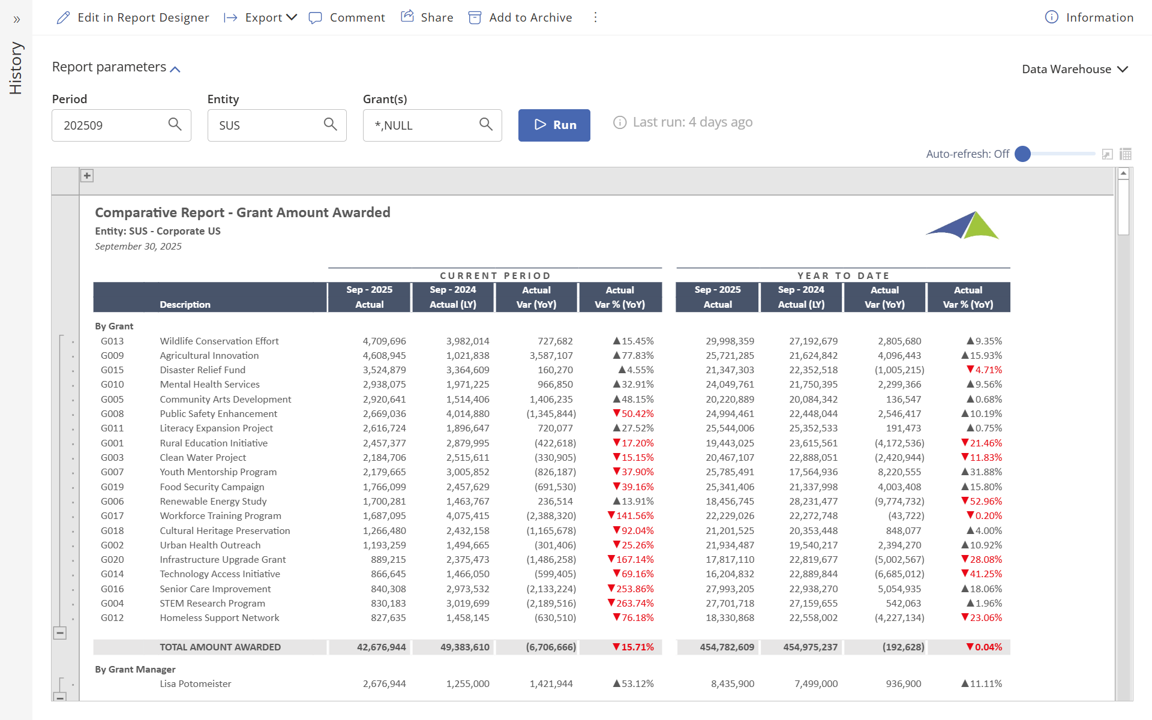Click YTD total variance 0.04%
Image resolution: width=1152 pixels, height=720 pixels.
tap(984, 647)
